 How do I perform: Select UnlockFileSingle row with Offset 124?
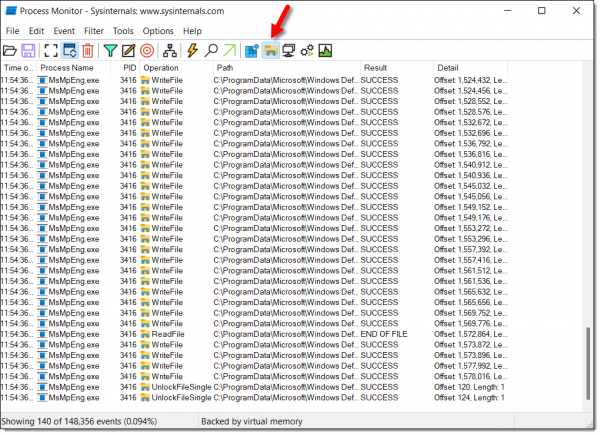(254, 398)
